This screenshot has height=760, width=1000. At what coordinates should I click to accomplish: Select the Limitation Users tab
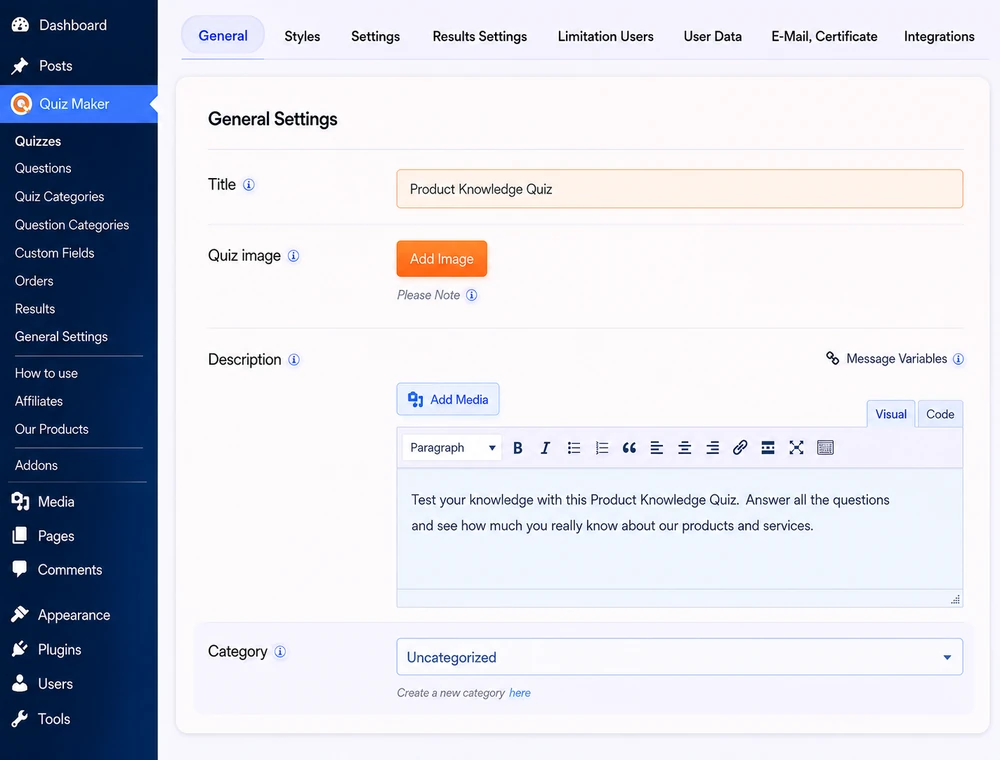(x=605, y=36)
